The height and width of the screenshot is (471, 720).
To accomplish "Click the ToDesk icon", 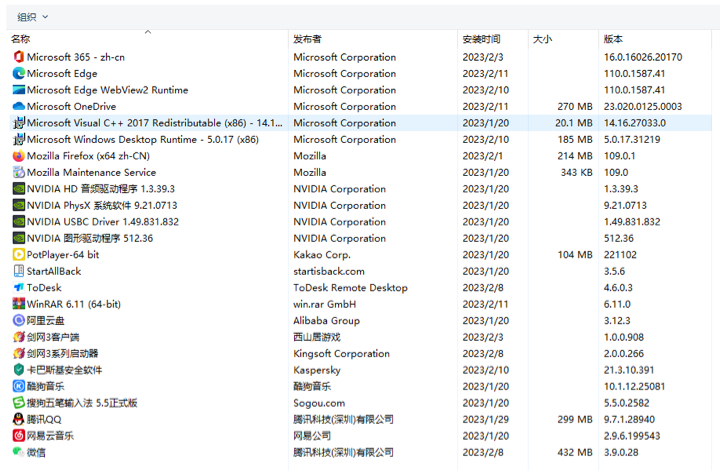I will [18, 288].
